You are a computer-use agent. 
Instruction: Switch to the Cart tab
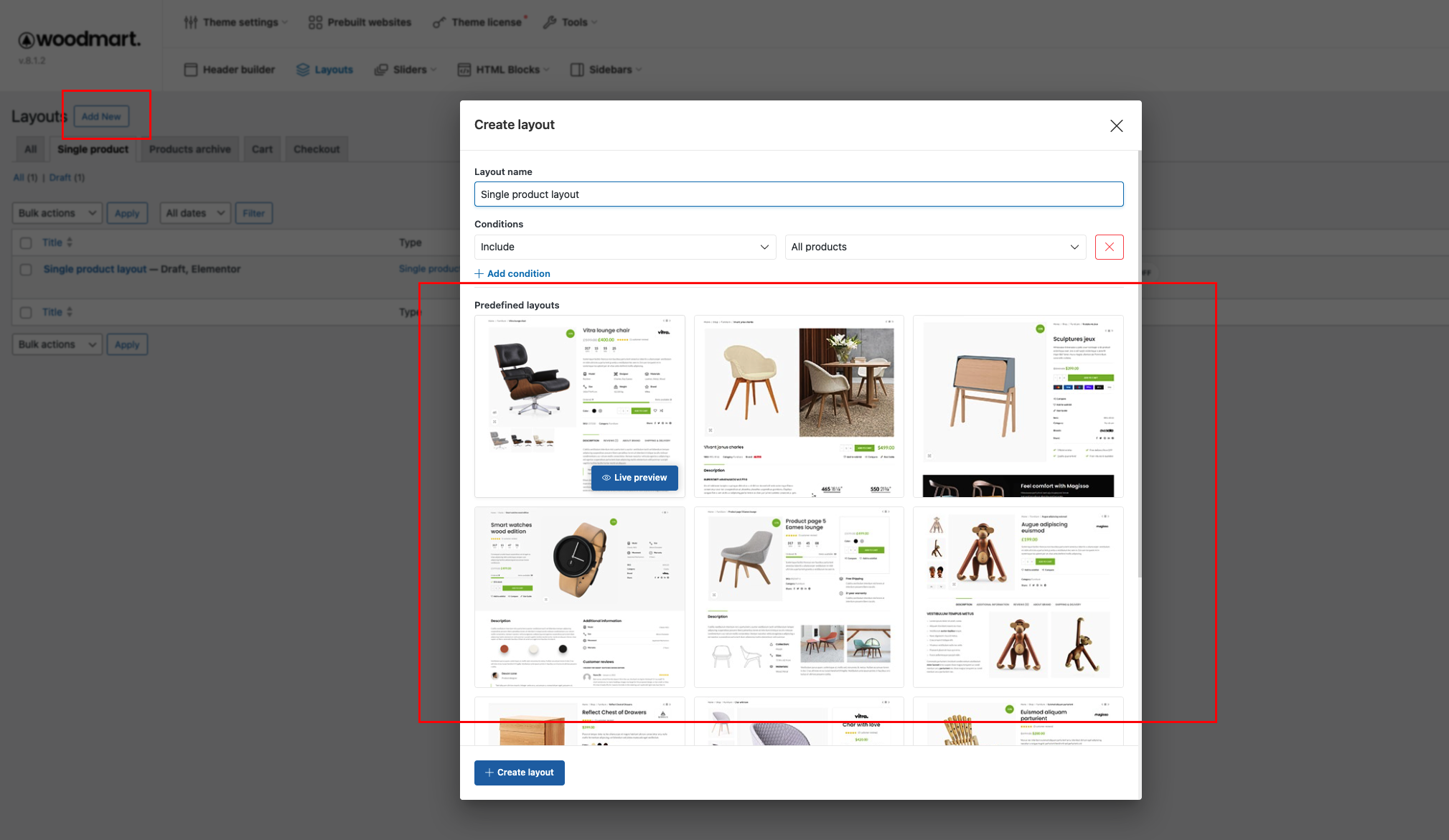click(262, 149)
